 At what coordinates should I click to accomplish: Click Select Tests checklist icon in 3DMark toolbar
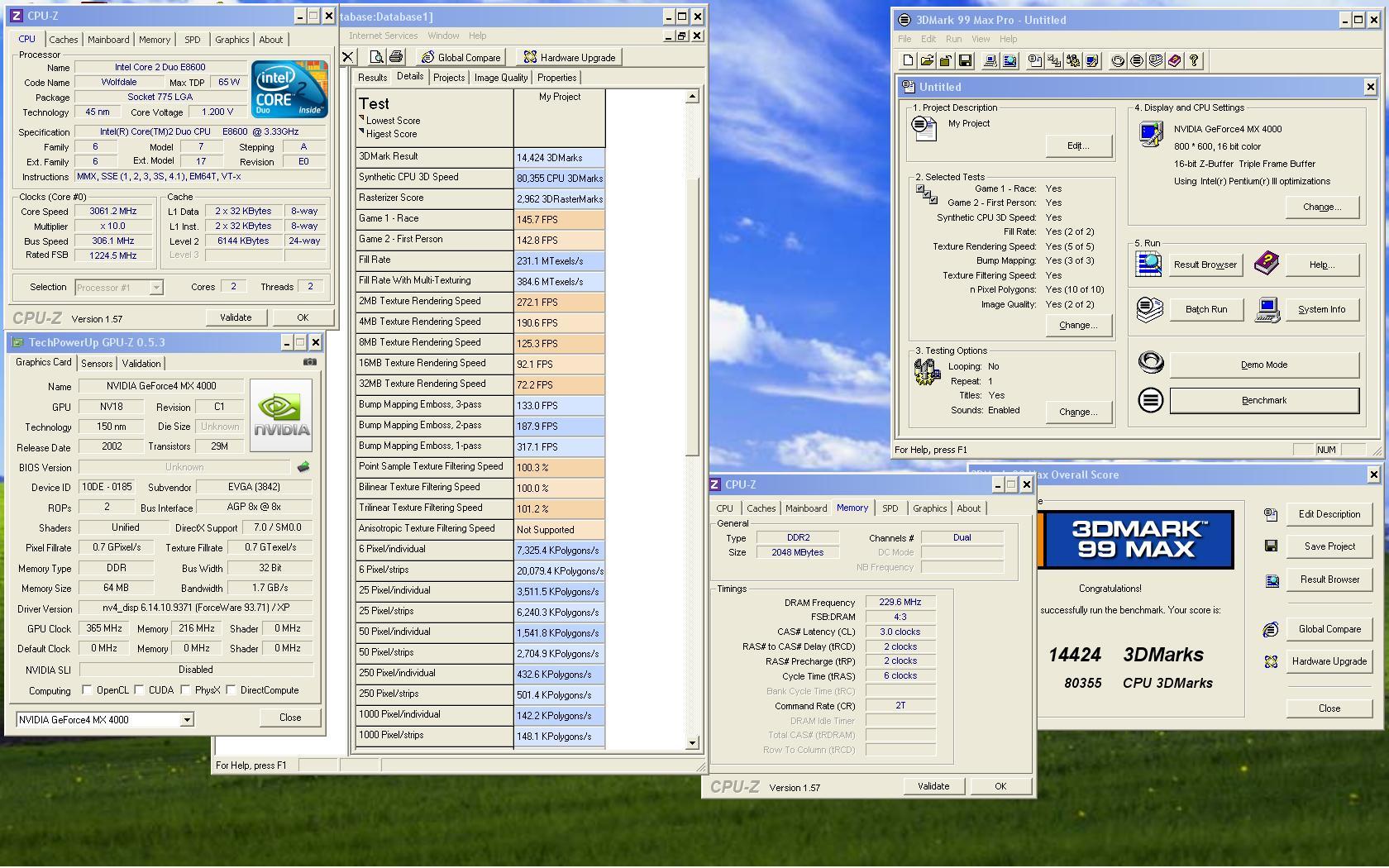[x=1053, y=60]
